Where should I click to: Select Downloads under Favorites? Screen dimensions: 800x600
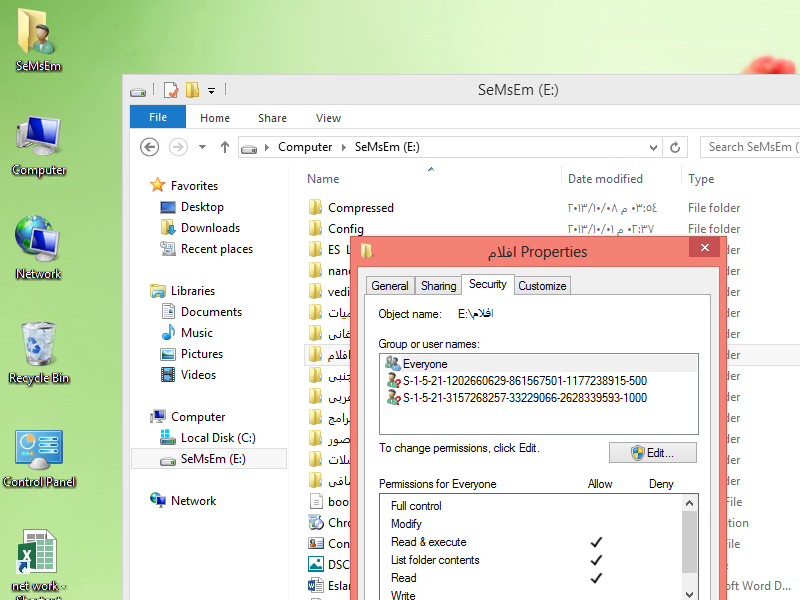[x=200, y=228]
